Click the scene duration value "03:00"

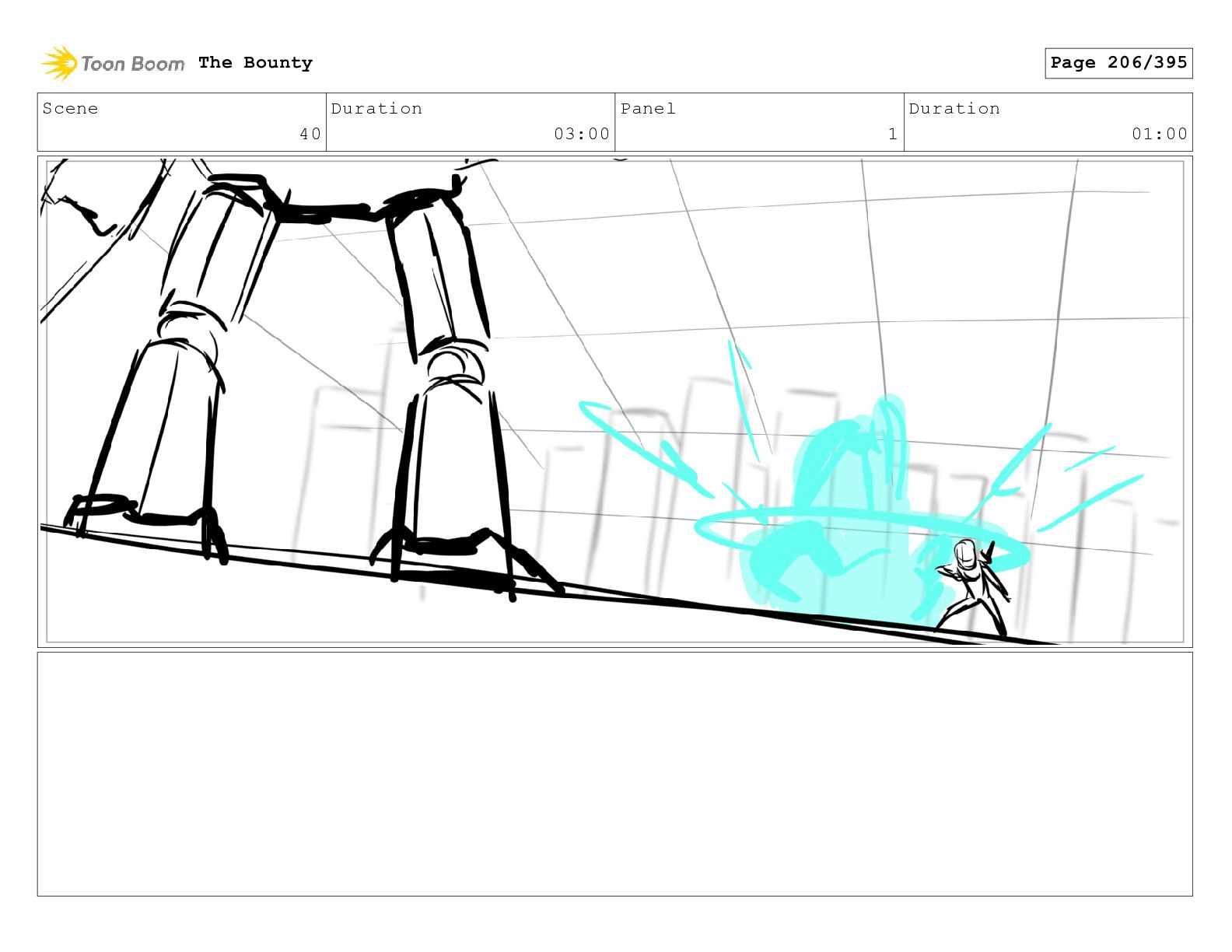tap(582, 134)
